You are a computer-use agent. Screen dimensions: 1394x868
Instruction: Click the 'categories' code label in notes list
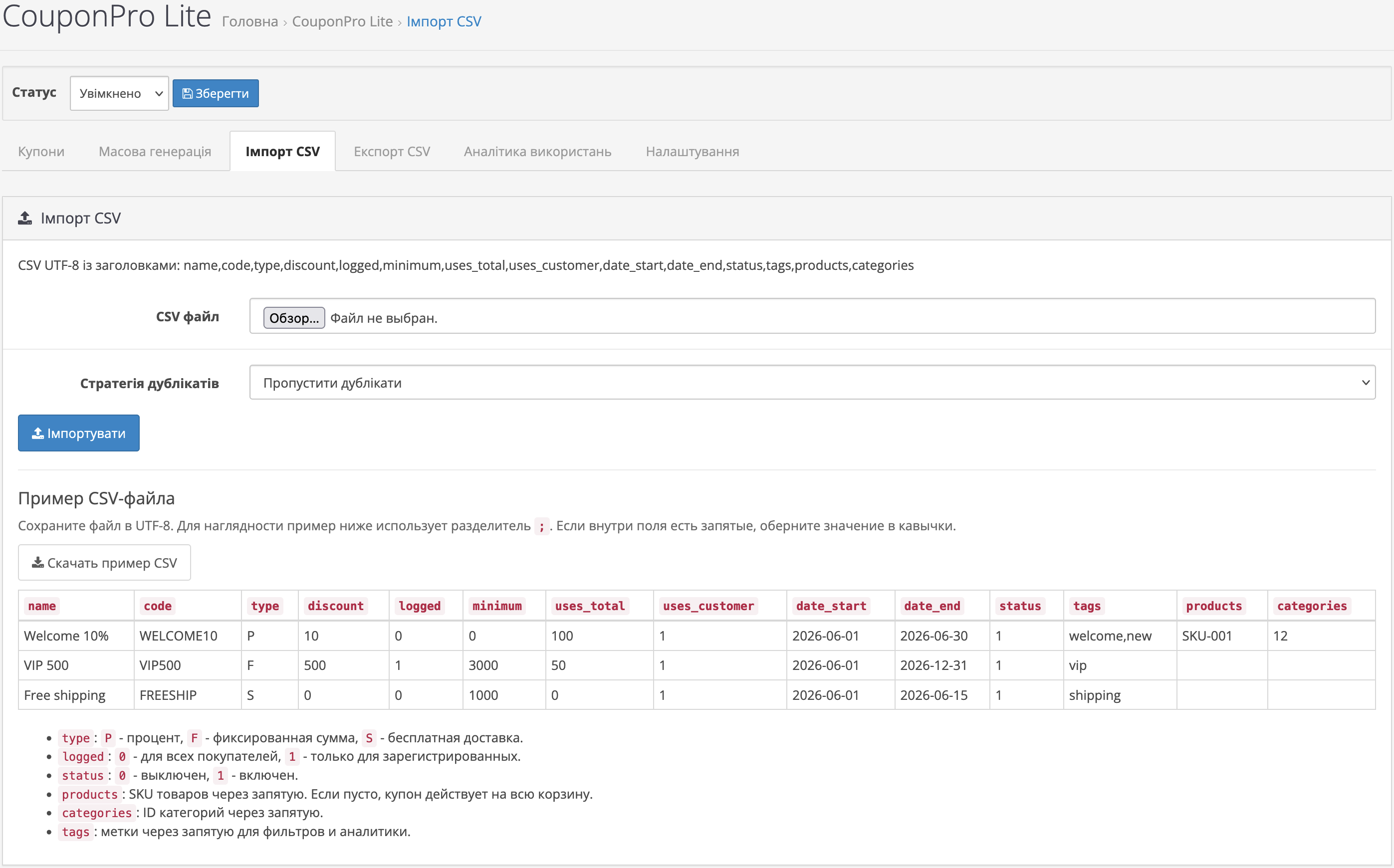[x=96, y=813]
